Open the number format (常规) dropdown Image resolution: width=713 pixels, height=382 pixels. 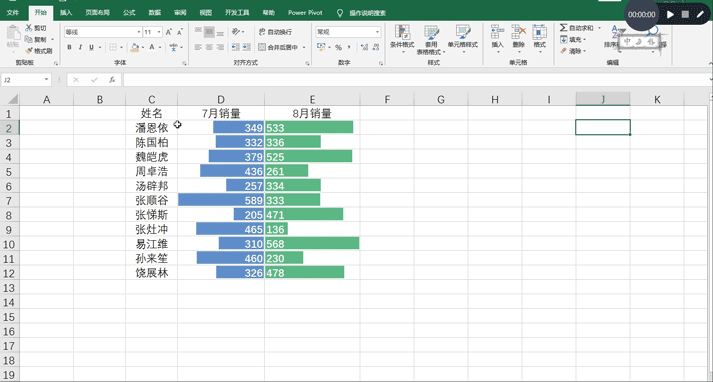click(x=377, y=32)
